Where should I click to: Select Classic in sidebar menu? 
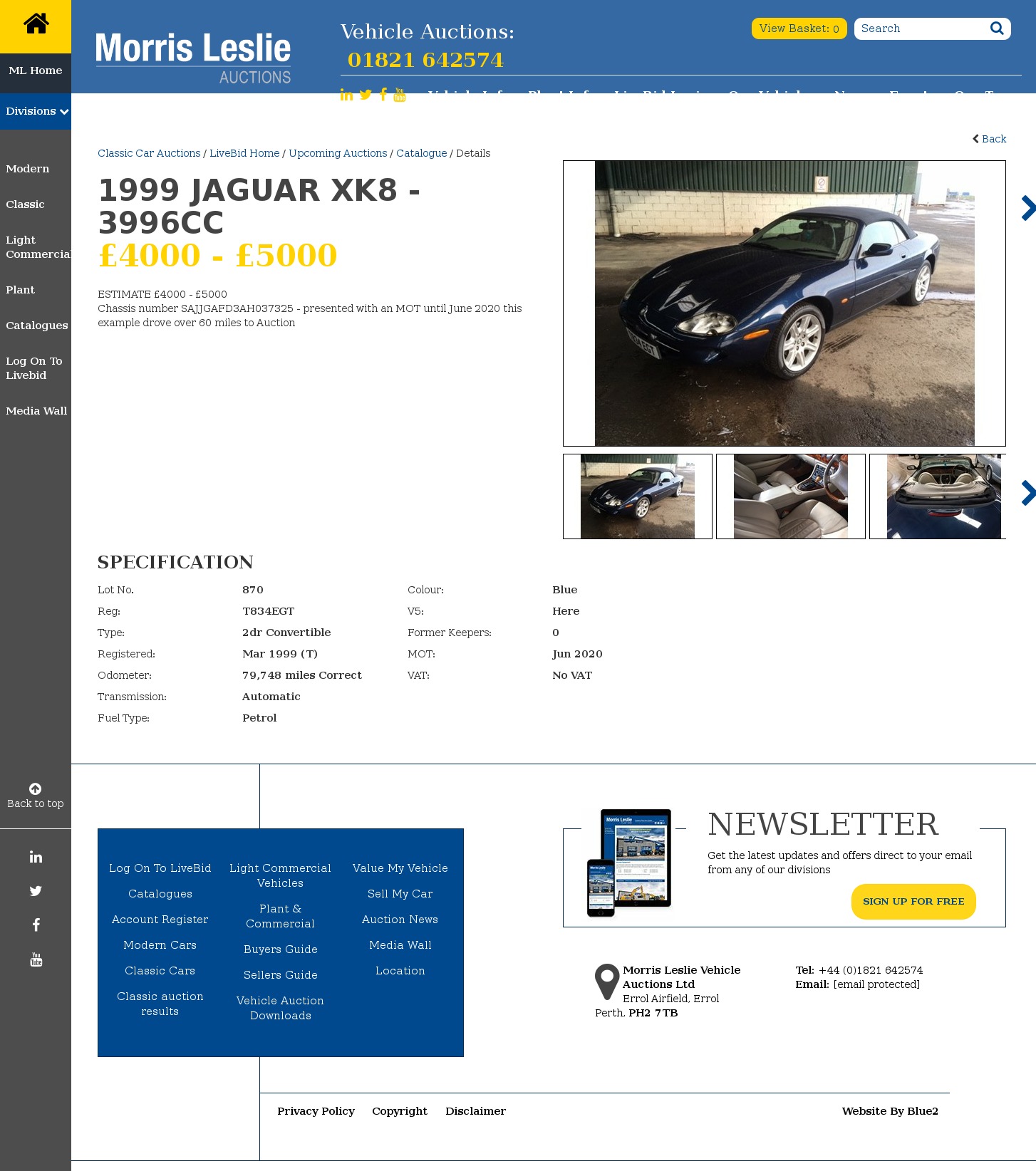pos(25,204)
